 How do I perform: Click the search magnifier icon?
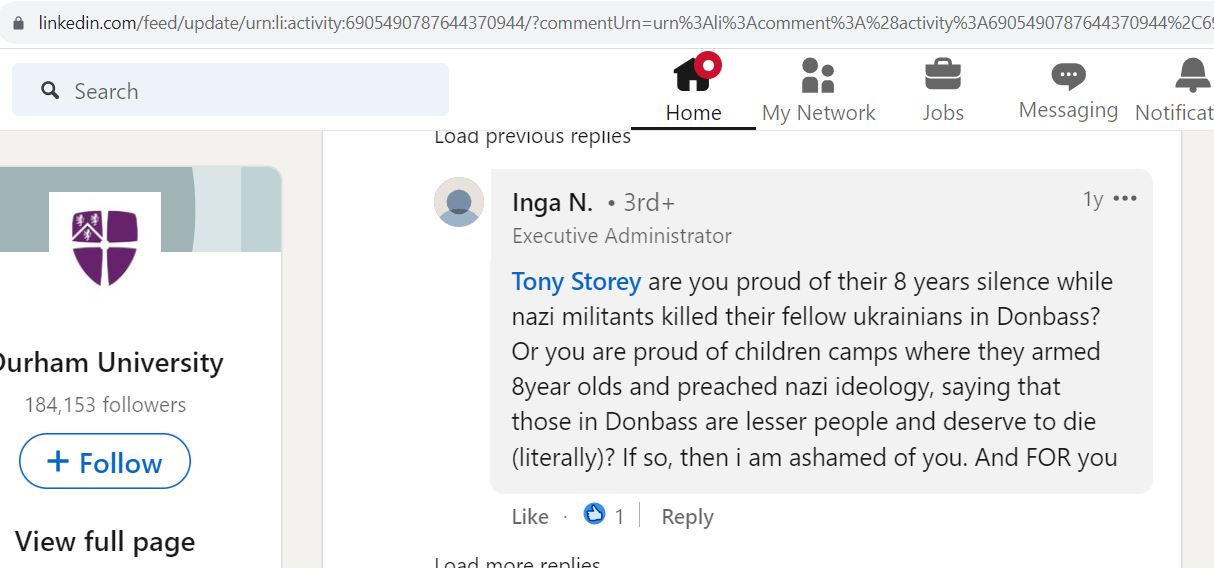[50, 91]
